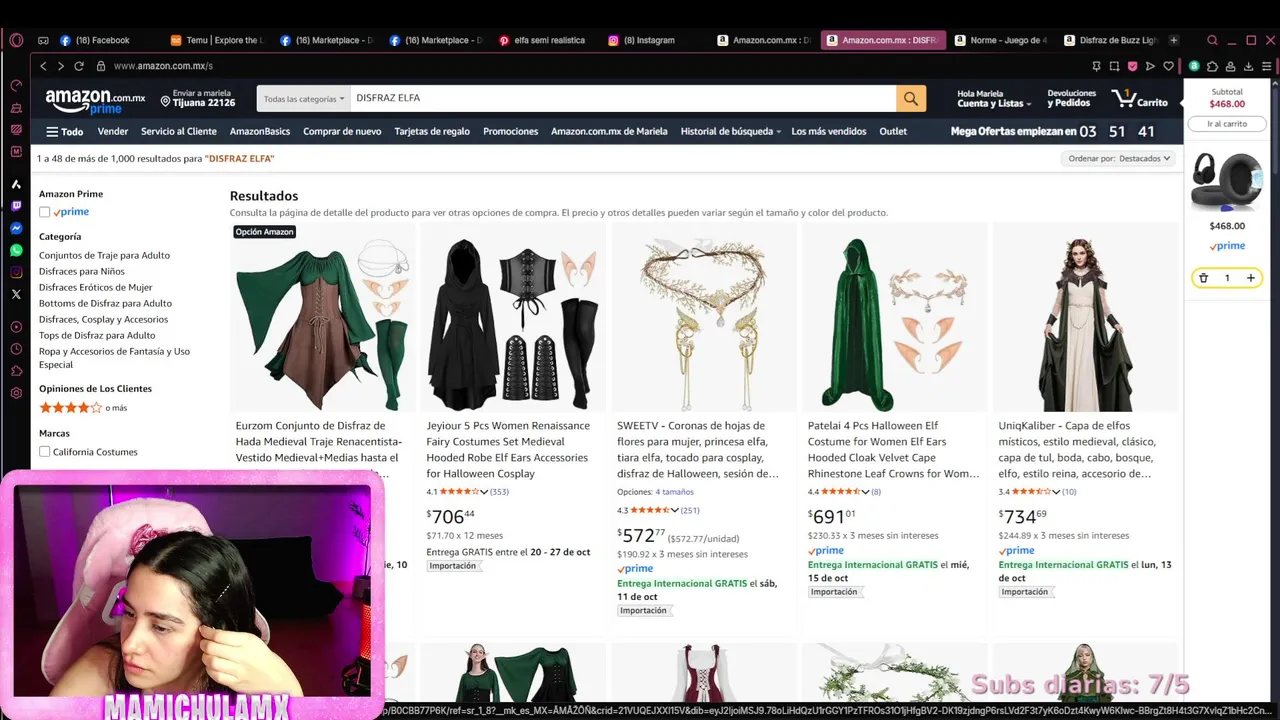1280x720 pixels.
Task: Switch to Norme - Juego de tab
Action: [x=1000, y=40]
